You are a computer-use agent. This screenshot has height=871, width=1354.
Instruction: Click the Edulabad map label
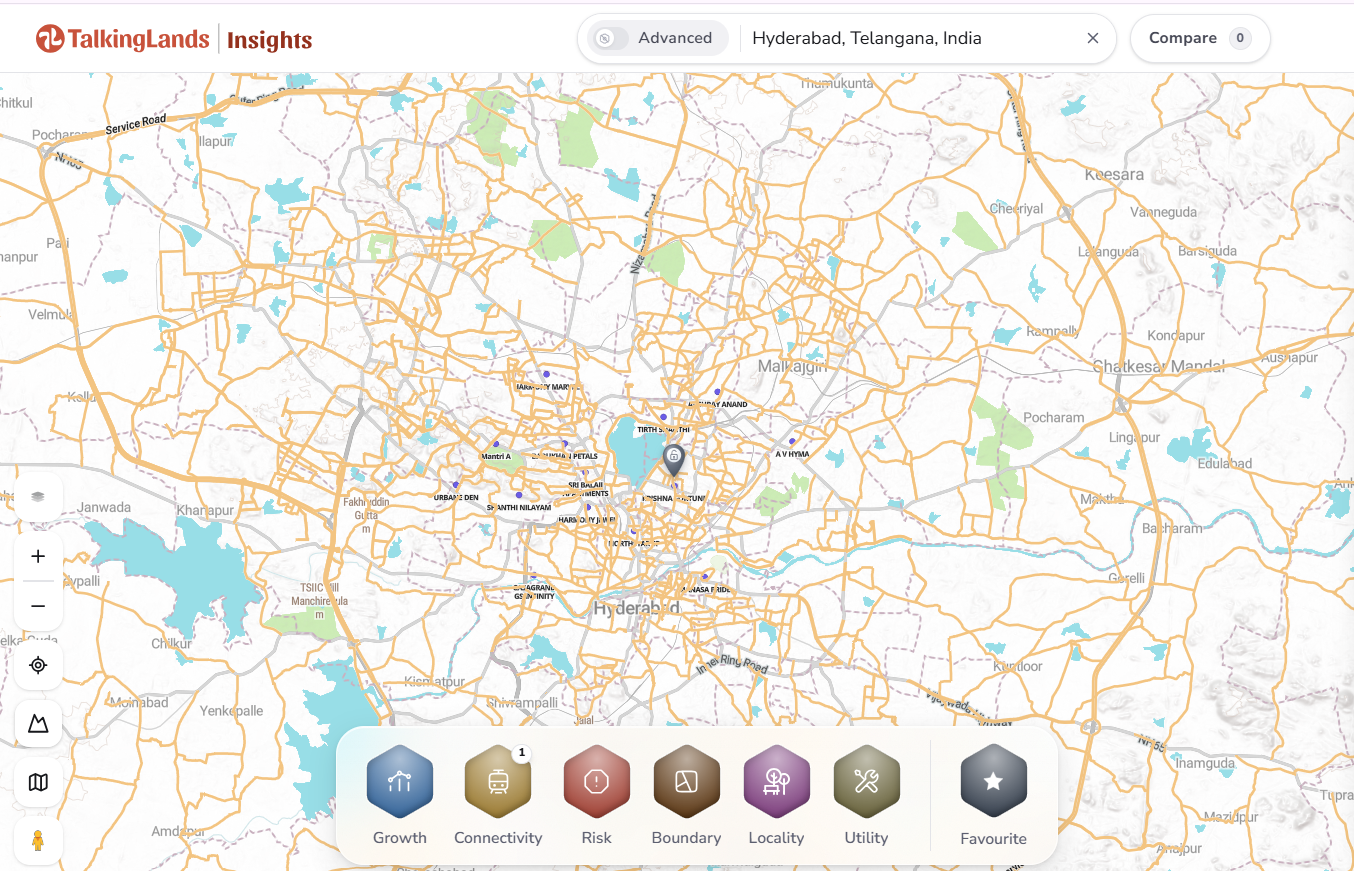[1225, 463]
